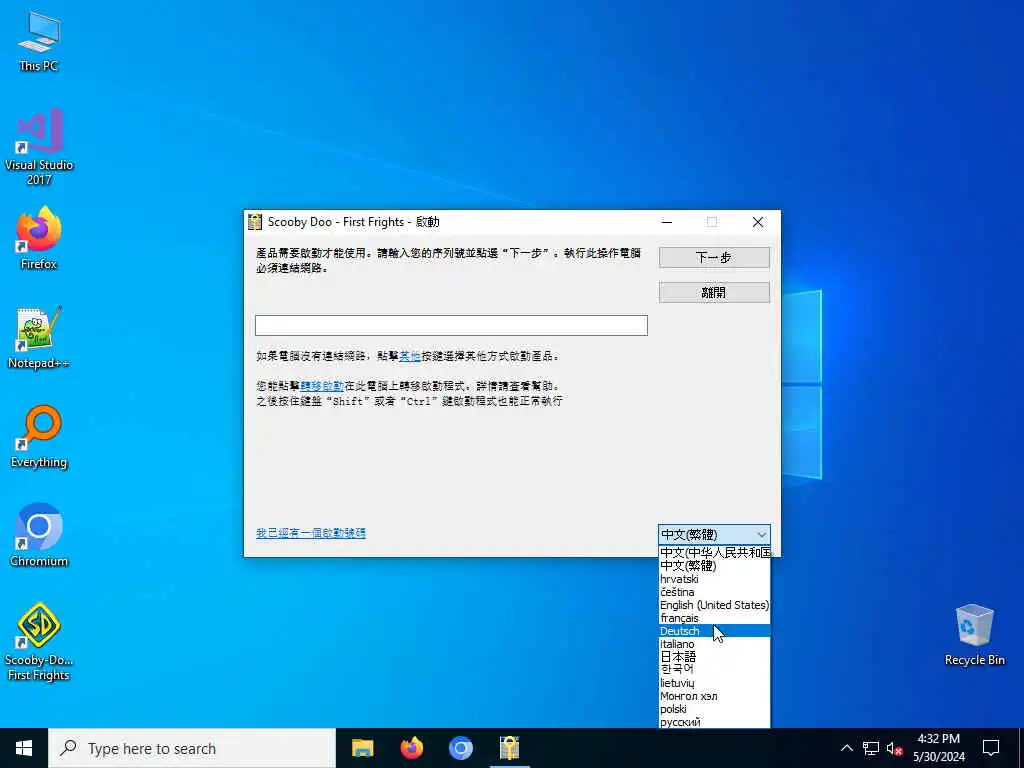Click the activation dialog title bar icon

point(255,222)
